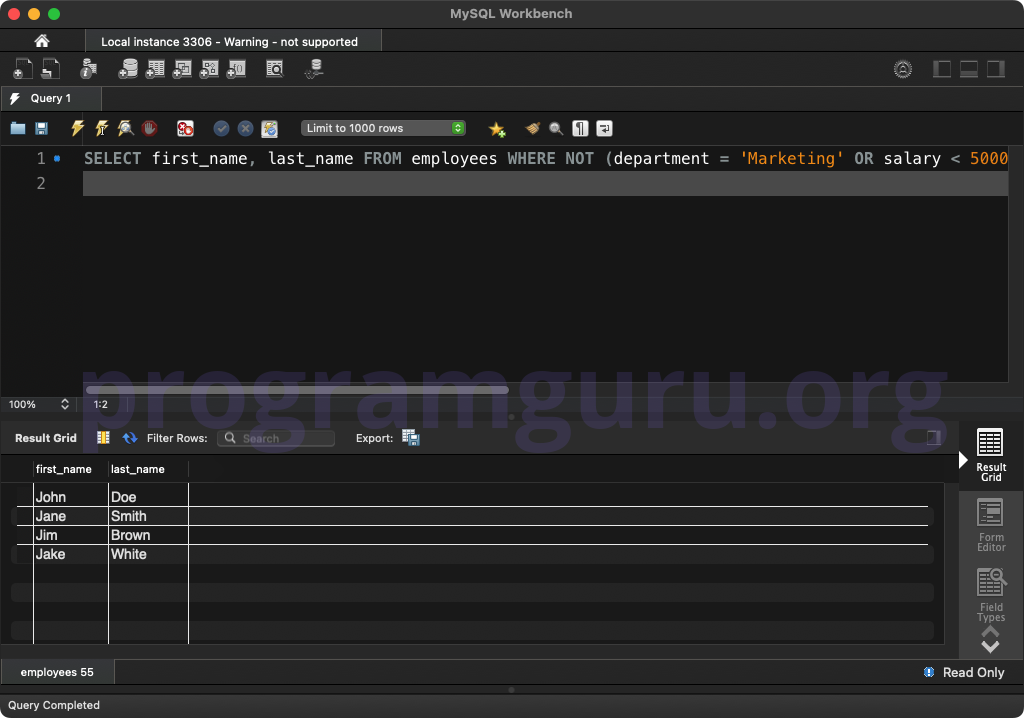Select the Smith cell
1024x718 pixels.
pos(148,516)
